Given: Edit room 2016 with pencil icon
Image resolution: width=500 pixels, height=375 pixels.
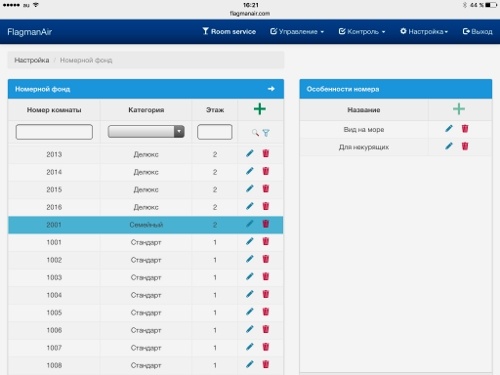Looking at the screenshot, I should tap(250, 206).
